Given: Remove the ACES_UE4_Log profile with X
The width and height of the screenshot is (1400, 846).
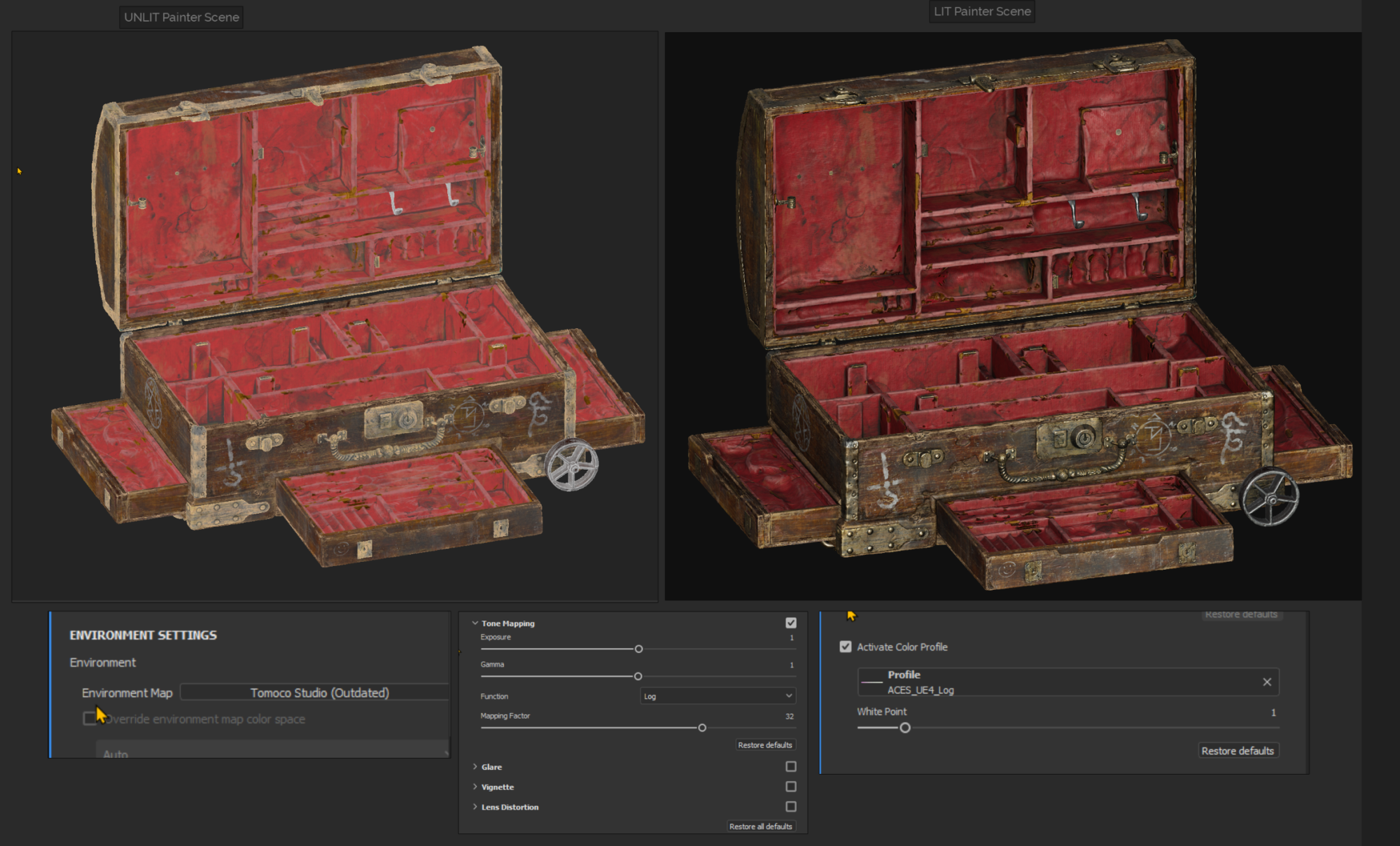Looking at the screenshot, I should click(1266, 682).
